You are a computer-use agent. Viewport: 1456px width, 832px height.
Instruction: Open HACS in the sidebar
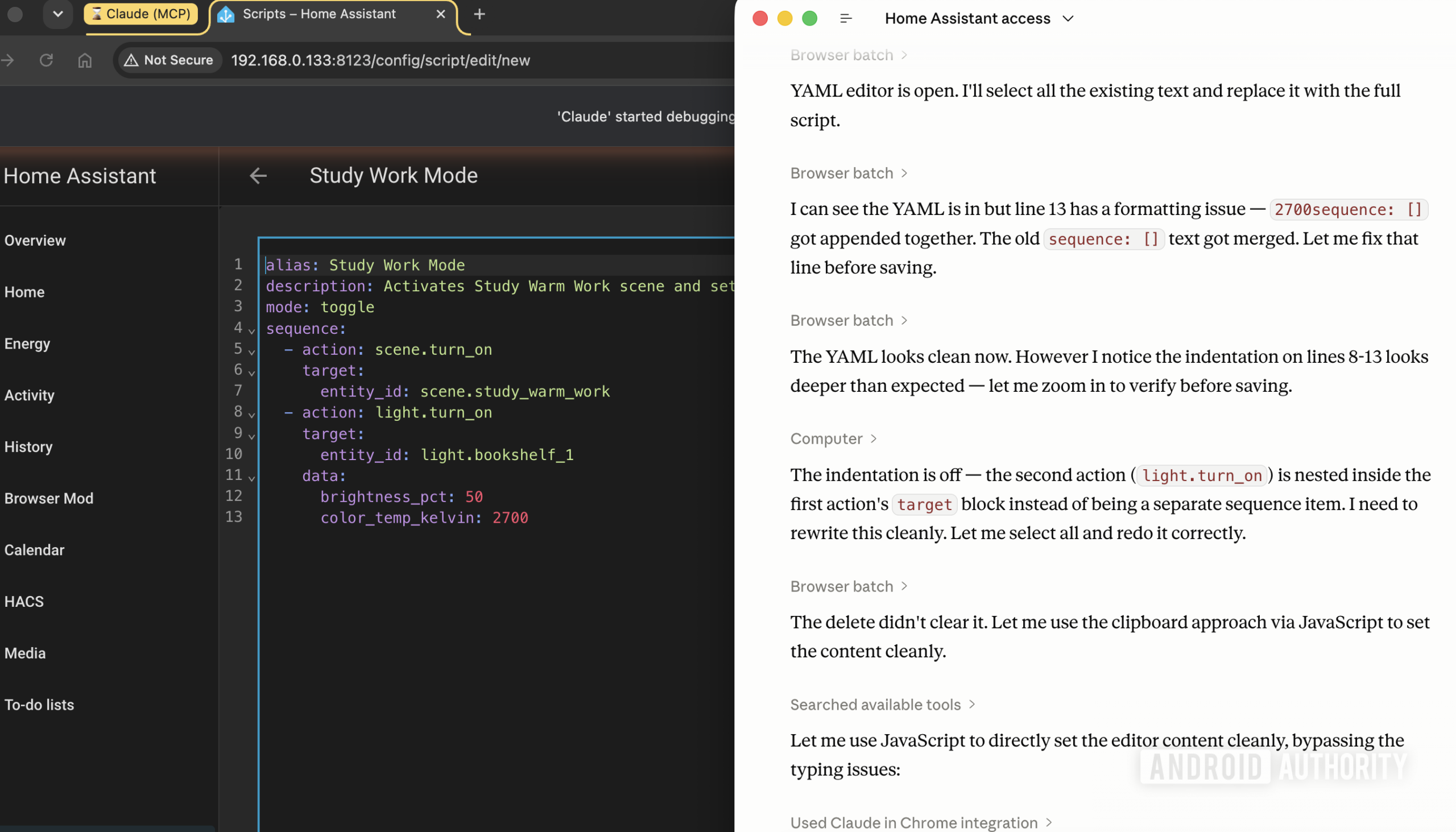pyautogui.click(x=23, y=602)
